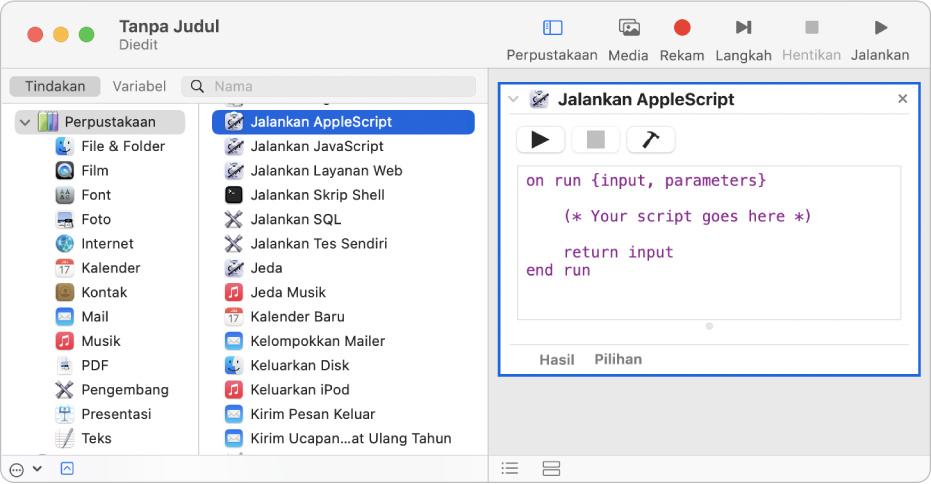Select Jalankan Skrip Shell action
931x484 pixels.
[x=317, y=195]
